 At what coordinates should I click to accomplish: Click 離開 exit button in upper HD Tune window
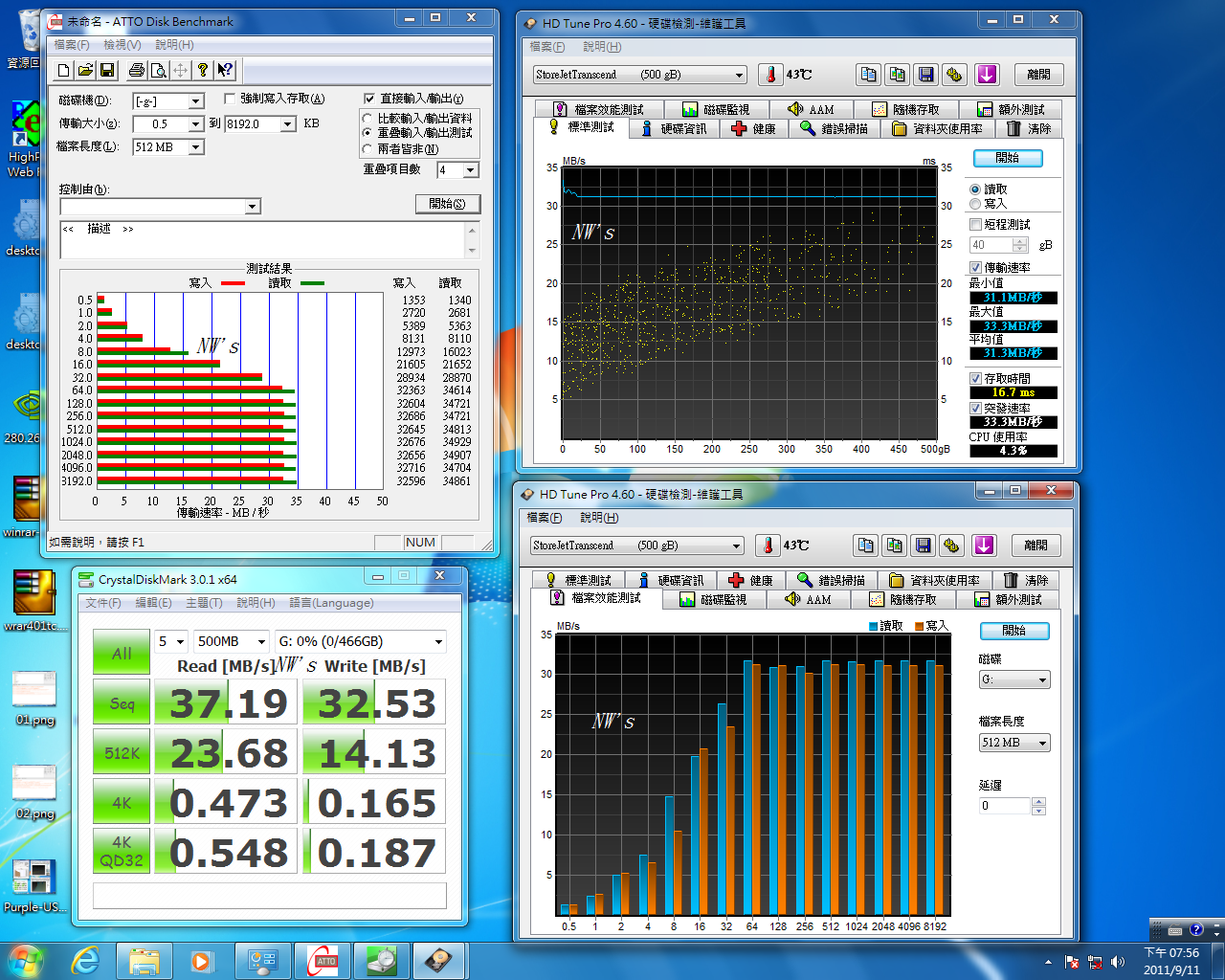[x=1038, y=75]
